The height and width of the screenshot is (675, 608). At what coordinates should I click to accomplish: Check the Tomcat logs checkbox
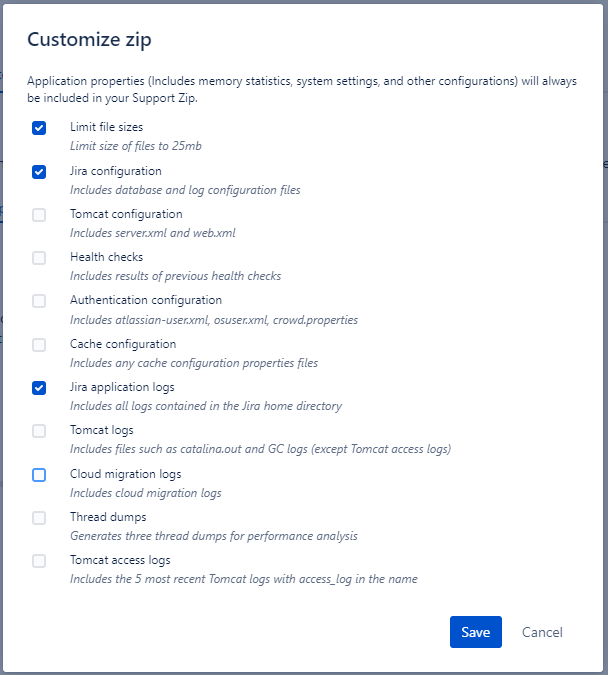(x=39, y=431)
